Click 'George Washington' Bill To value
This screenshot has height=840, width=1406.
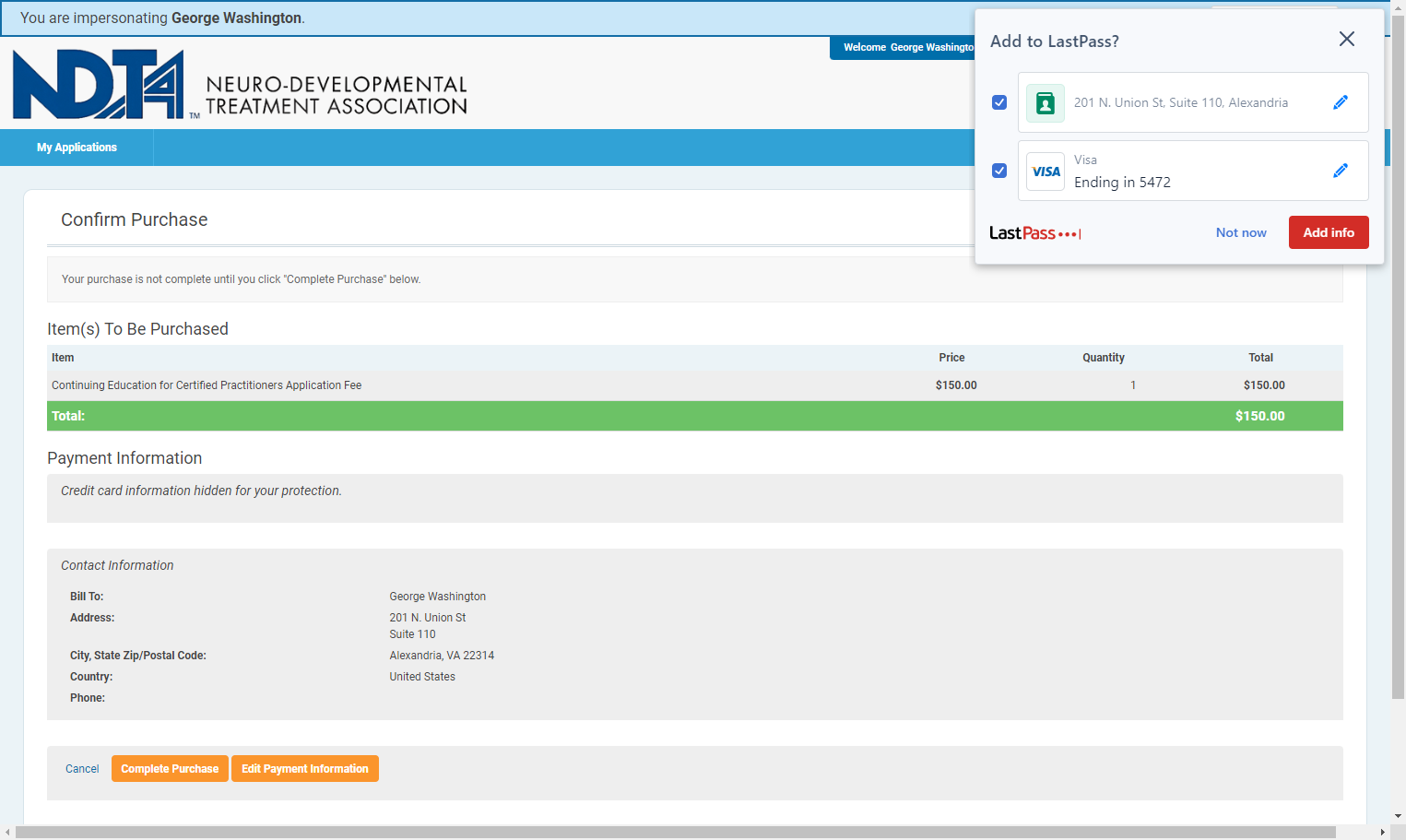click(x=438, y=597)
